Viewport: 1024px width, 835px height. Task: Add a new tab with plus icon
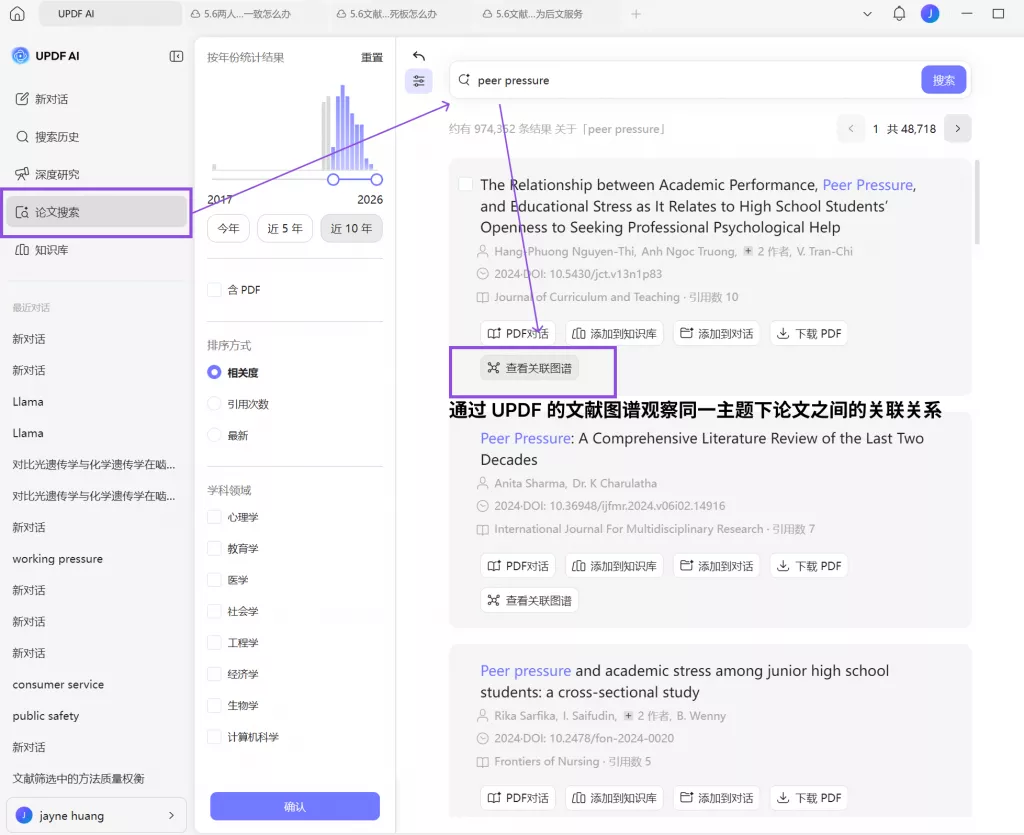click(636, 14)
